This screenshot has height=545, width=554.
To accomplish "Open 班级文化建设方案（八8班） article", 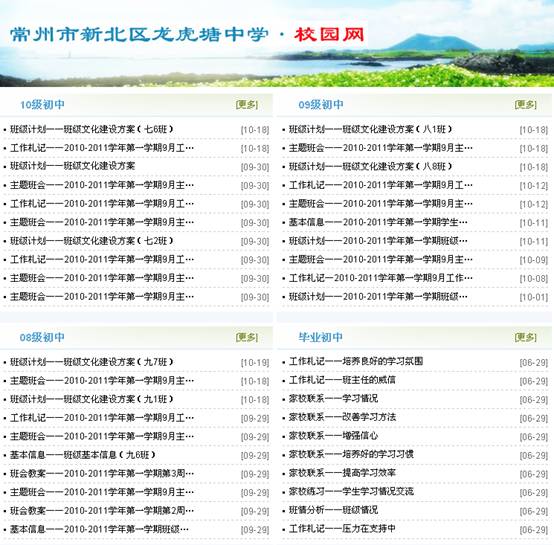I will pos(371,166).
